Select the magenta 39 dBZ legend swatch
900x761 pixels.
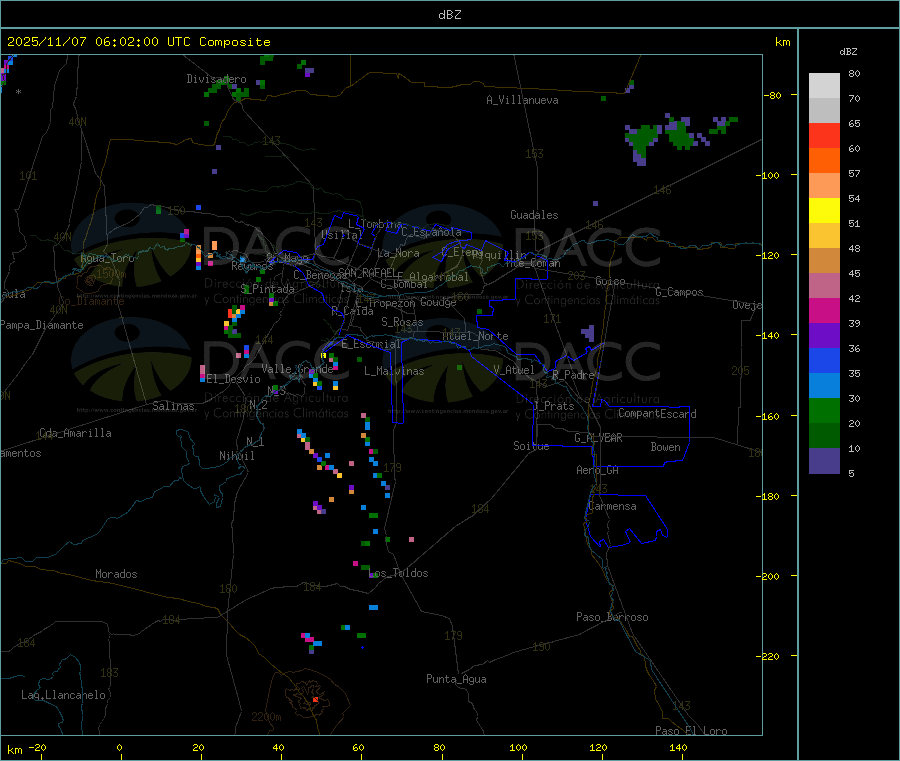[x=824, y=310]
